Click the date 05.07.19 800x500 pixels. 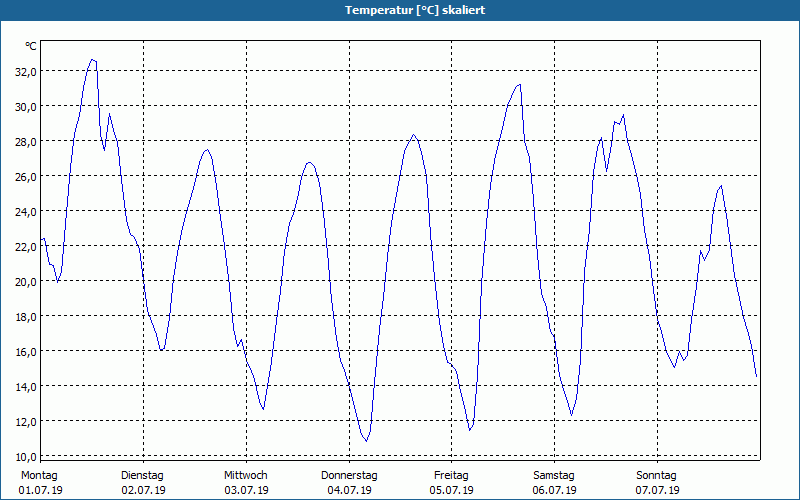pyautogui.click(x=452, y=490)
